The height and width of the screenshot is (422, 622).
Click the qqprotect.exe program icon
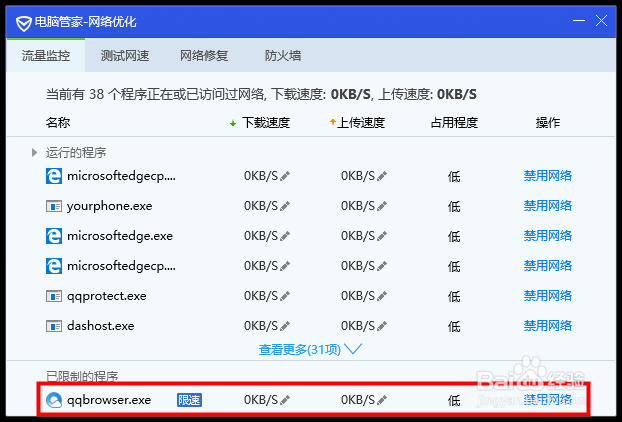tap(54, 296)
